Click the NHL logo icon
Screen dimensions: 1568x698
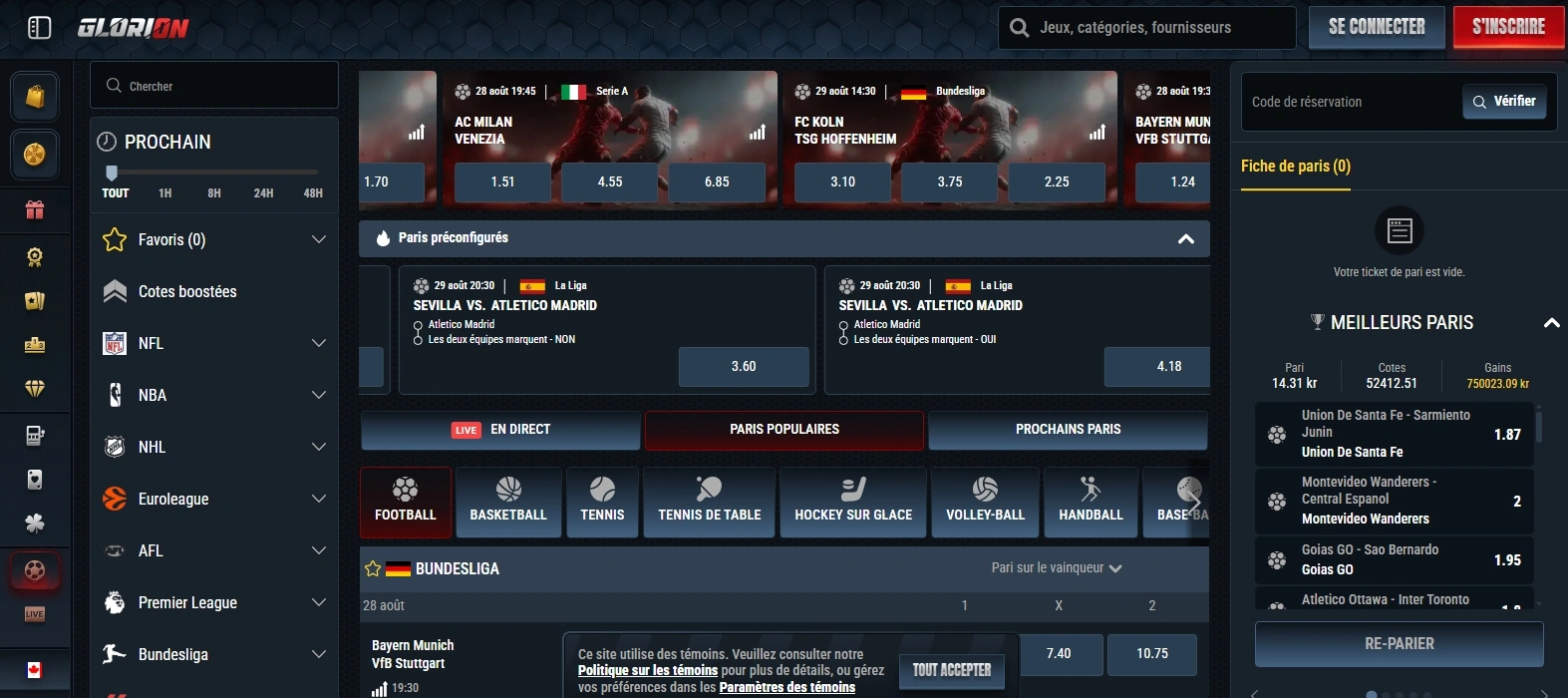point(115,447)
